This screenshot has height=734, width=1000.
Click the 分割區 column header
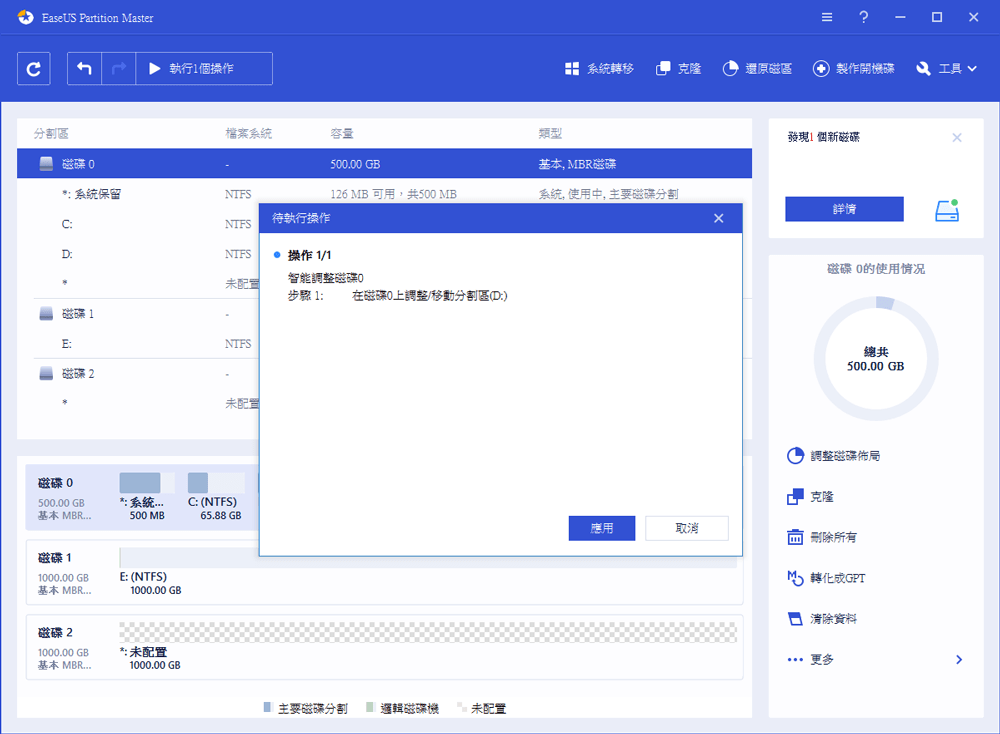click(51, 133)
